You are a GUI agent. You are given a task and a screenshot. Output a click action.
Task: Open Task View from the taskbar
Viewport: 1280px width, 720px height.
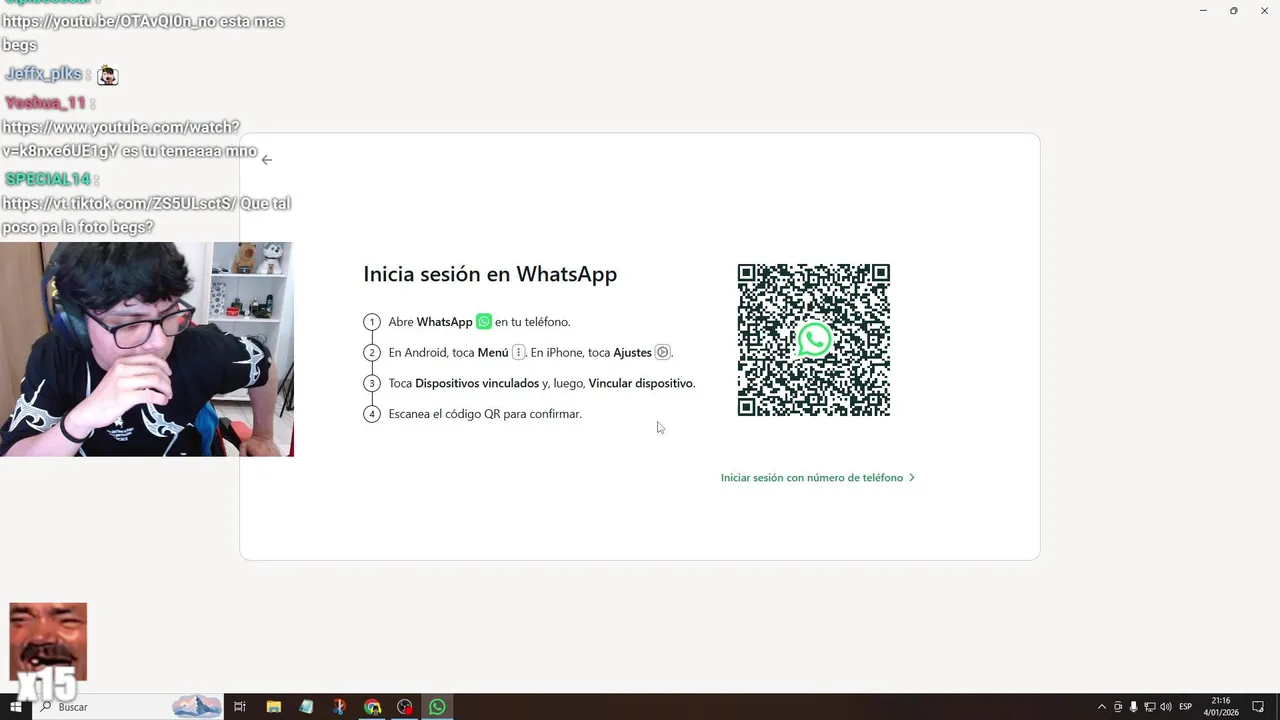tap(240, 707)
